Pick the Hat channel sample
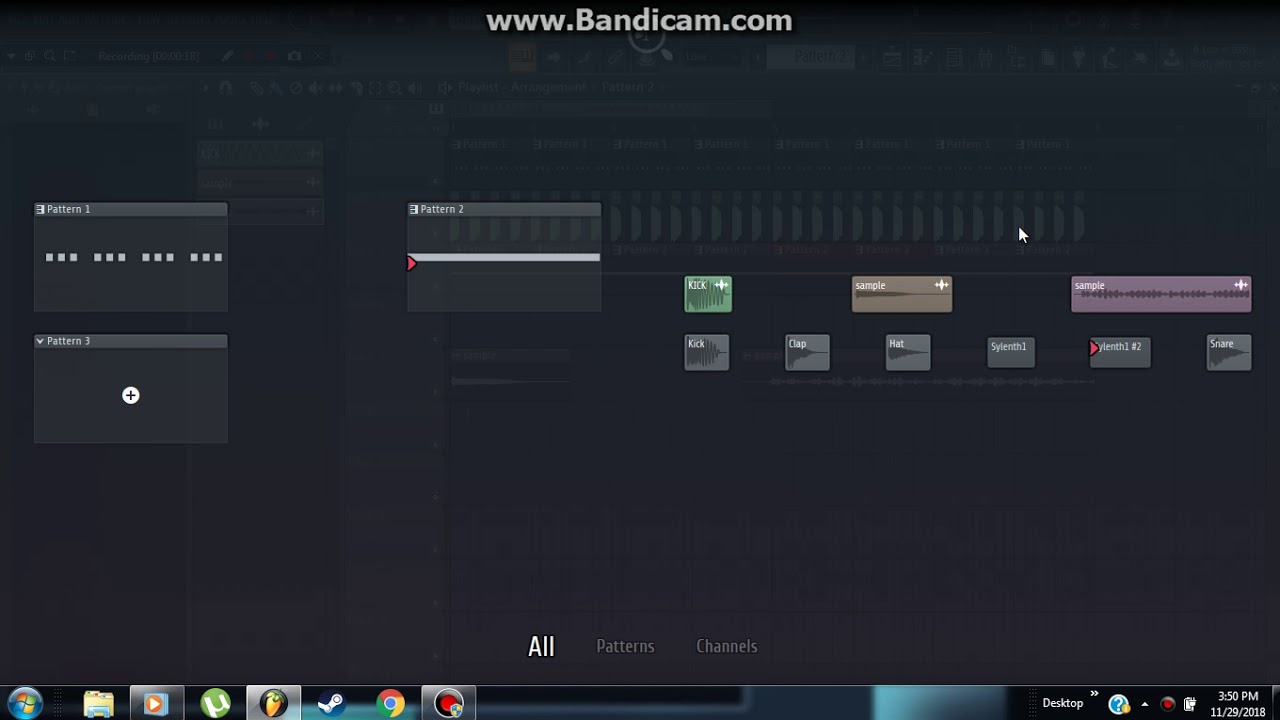 pyautogui.click(x=908, y=354)
